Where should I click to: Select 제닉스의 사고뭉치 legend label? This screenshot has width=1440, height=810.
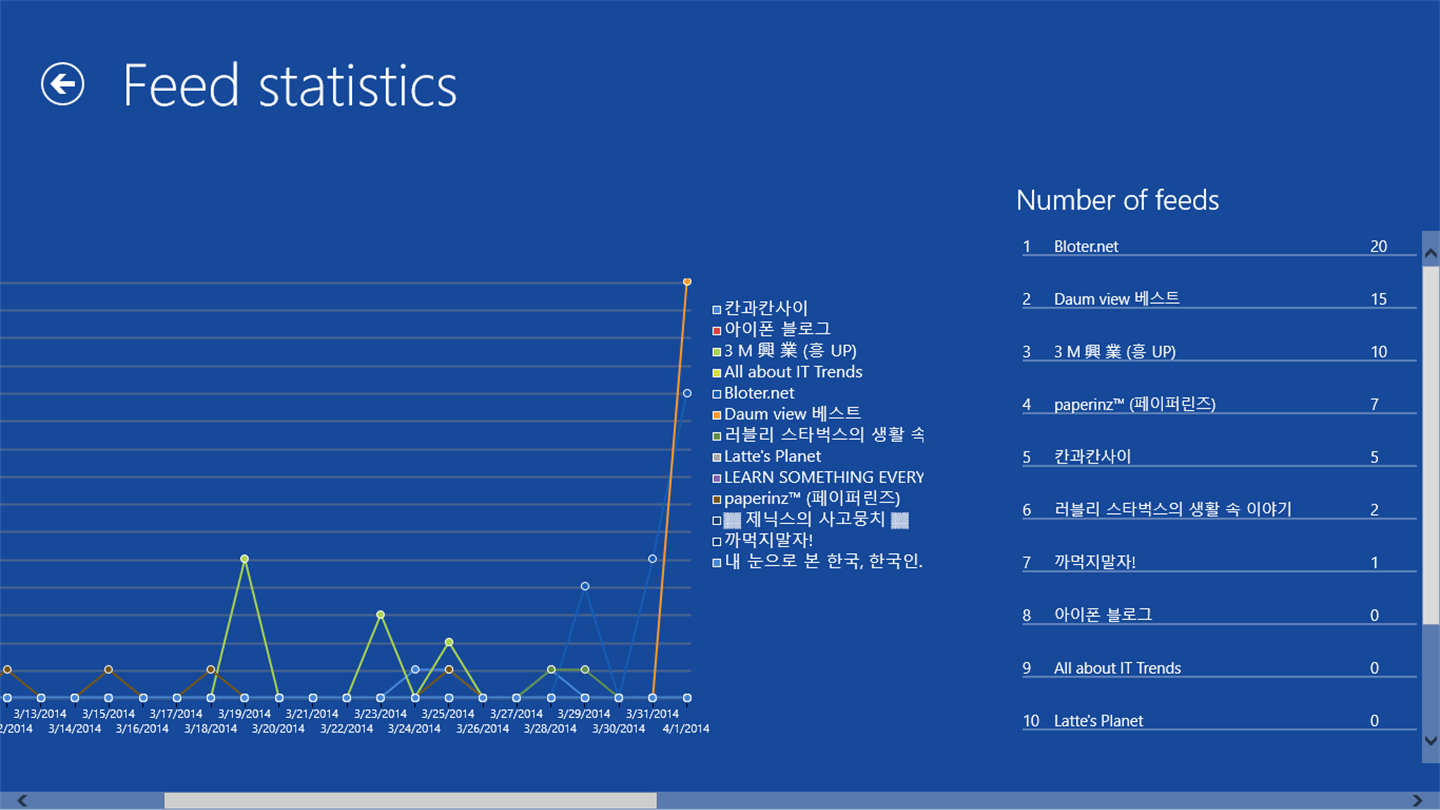click(817, 520)
